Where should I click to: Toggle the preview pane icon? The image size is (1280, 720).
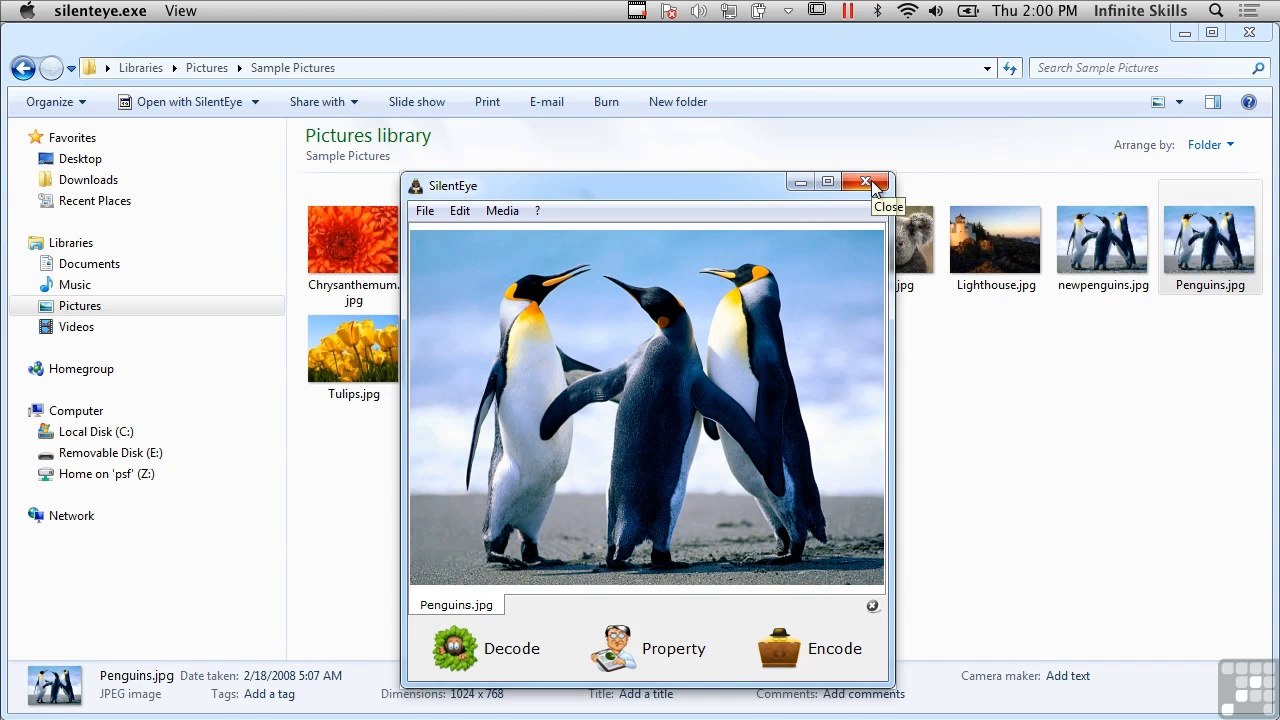[x=1212, y=102]
